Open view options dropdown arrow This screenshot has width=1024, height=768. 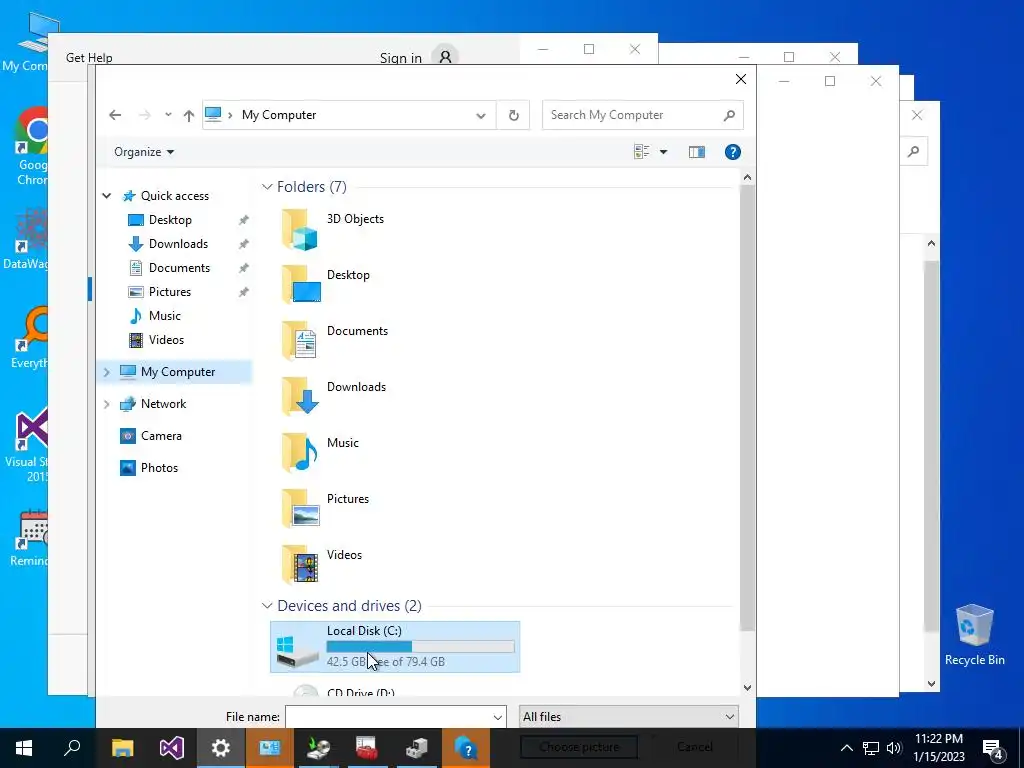click(664, 152)
